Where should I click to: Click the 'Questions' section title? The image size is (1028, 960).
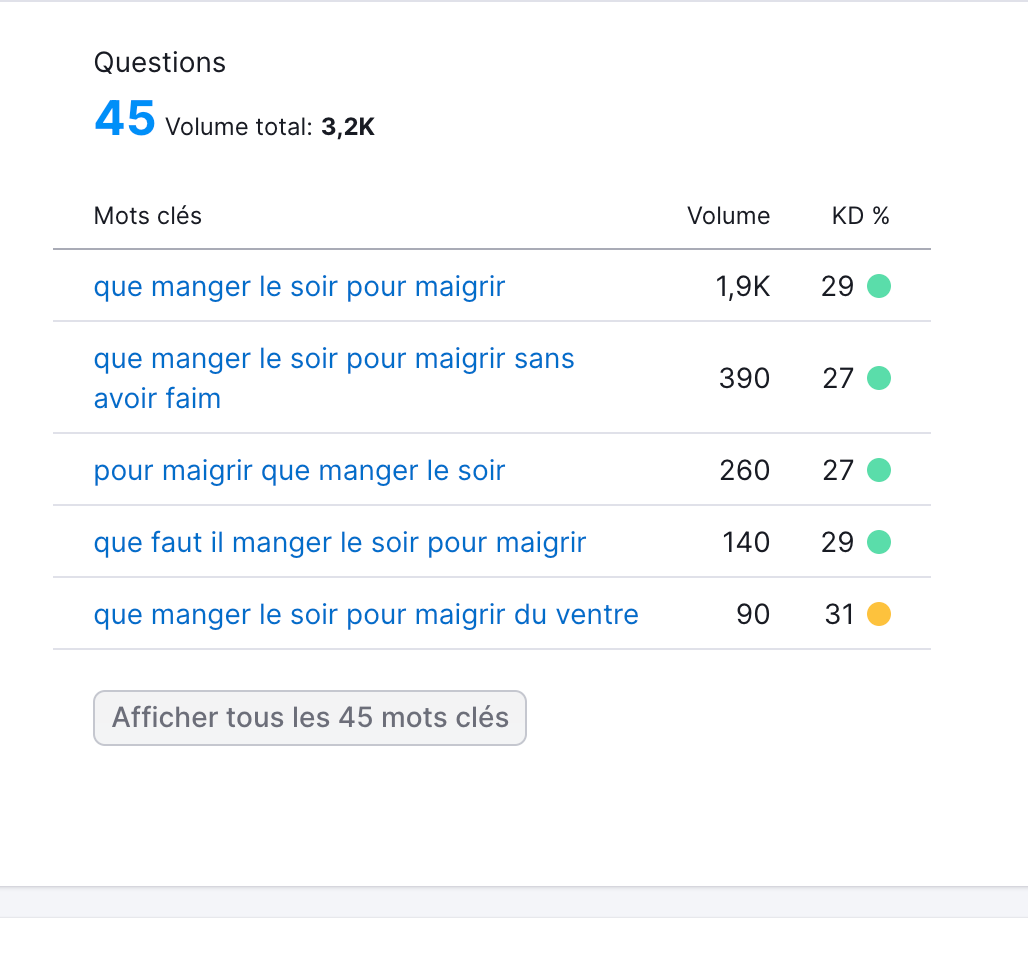[159, 62]
